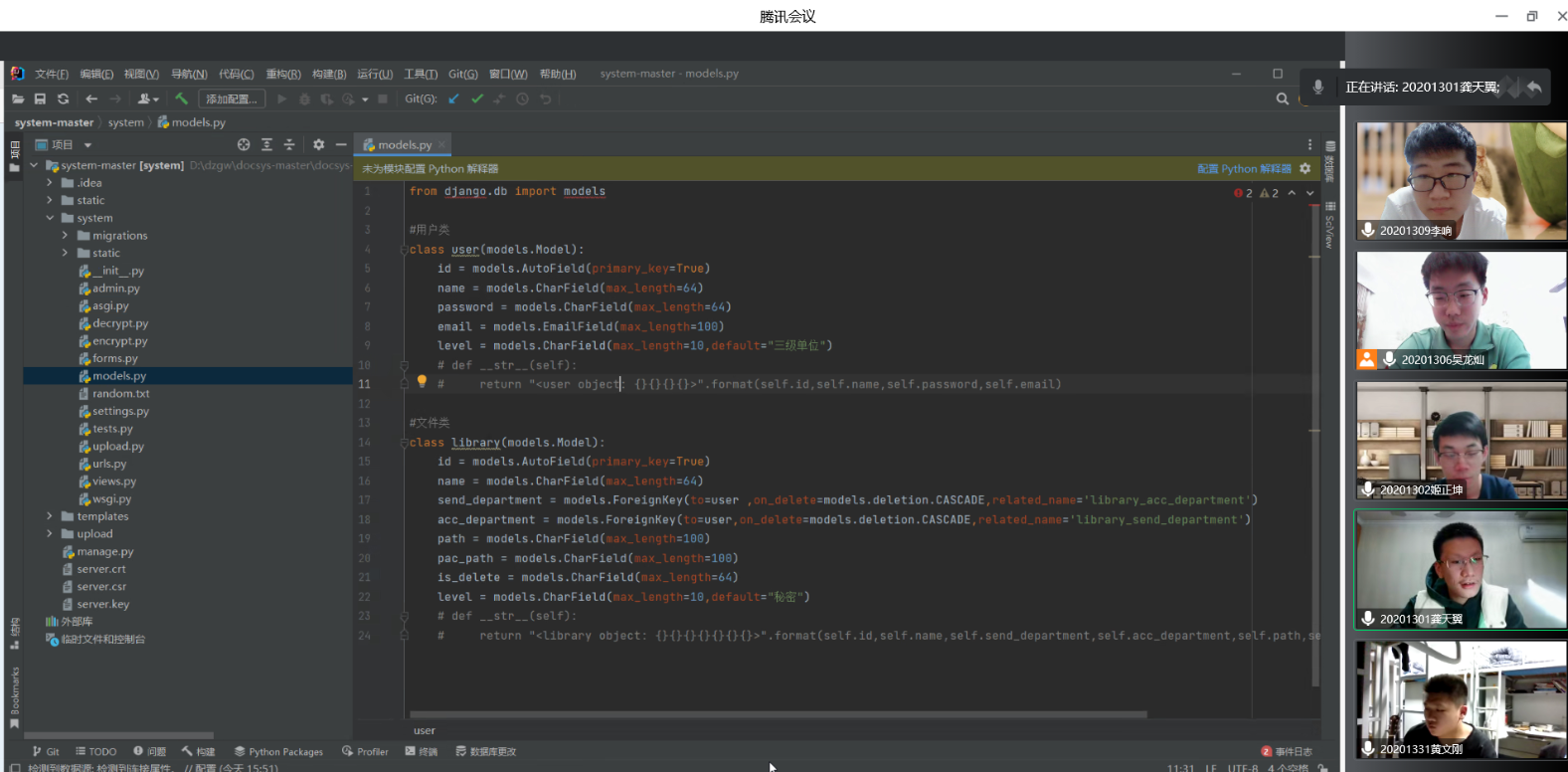The image size is (1568, 772).
Task: Expand the templates folder
Action: pyautogui.click(x=50, y=516)
